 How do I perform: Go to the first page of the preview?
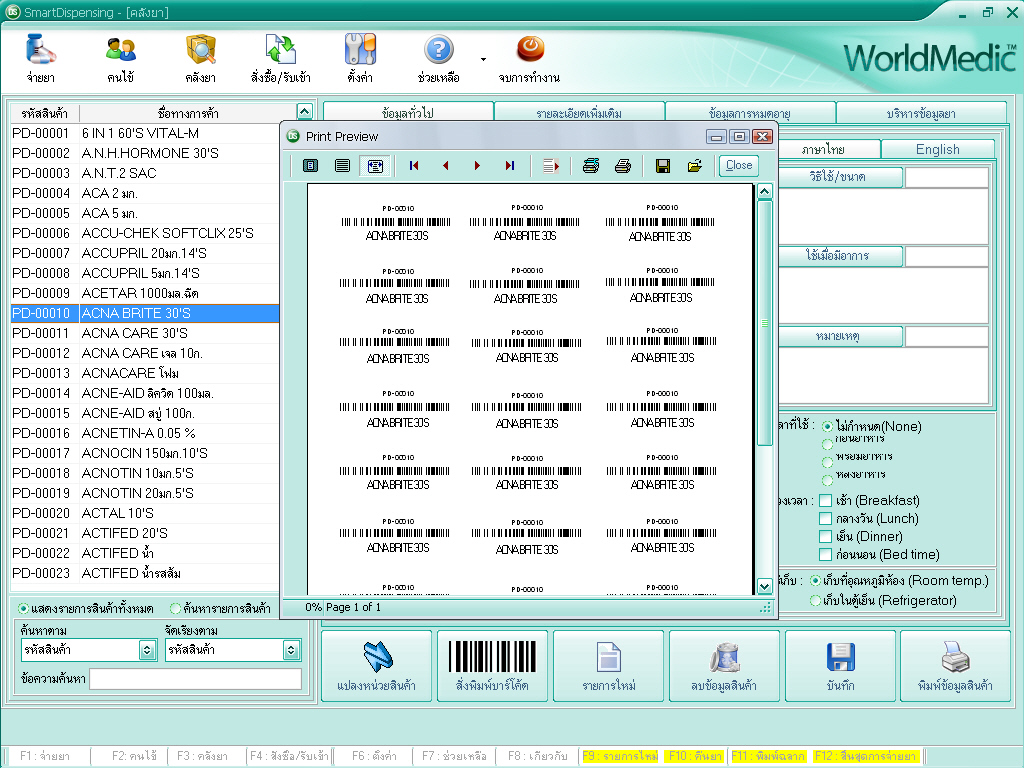coord(414,166)
